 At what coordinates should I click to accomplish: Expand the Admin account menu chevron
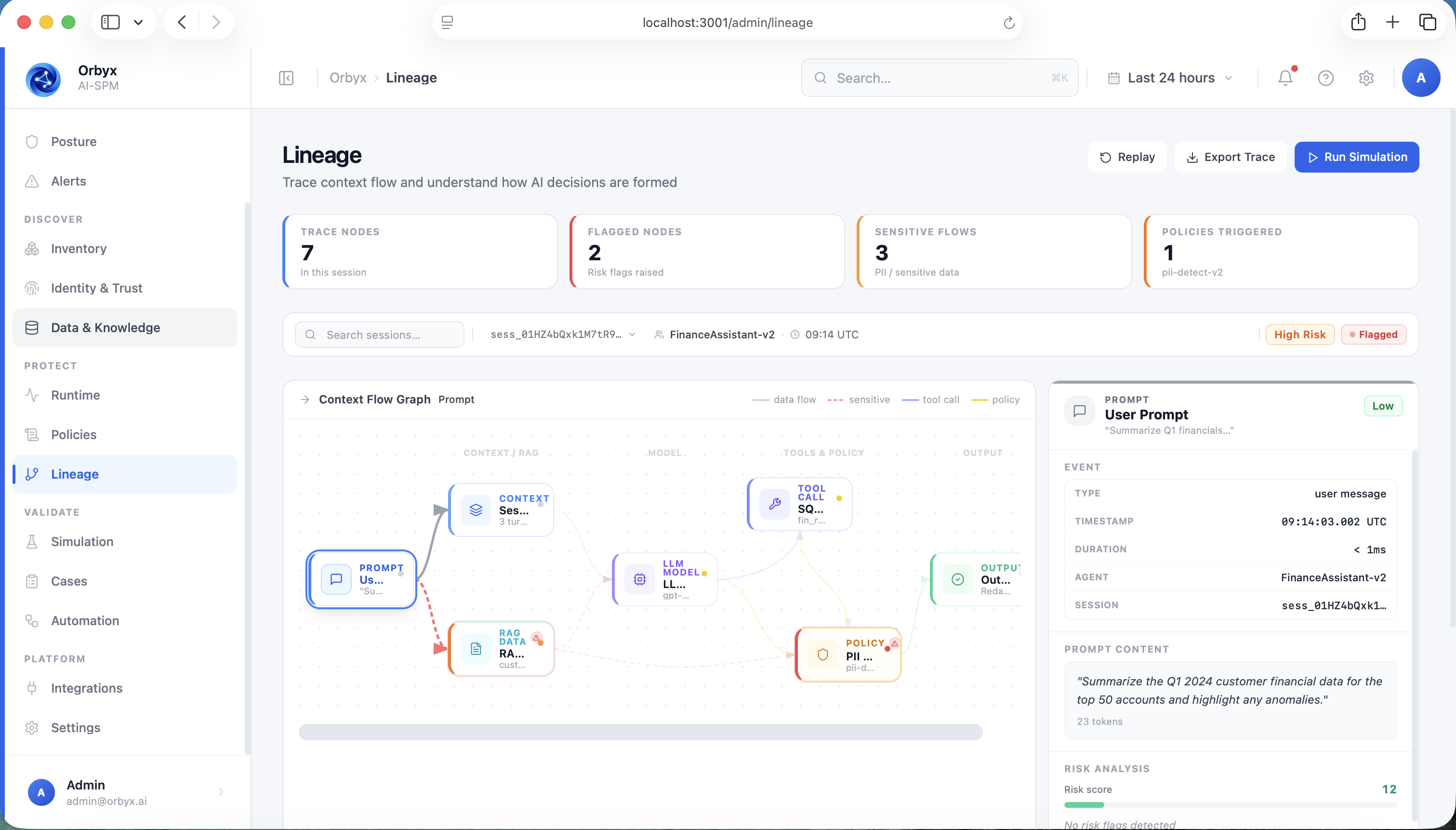pyautogui.click(x=221, y=792)
